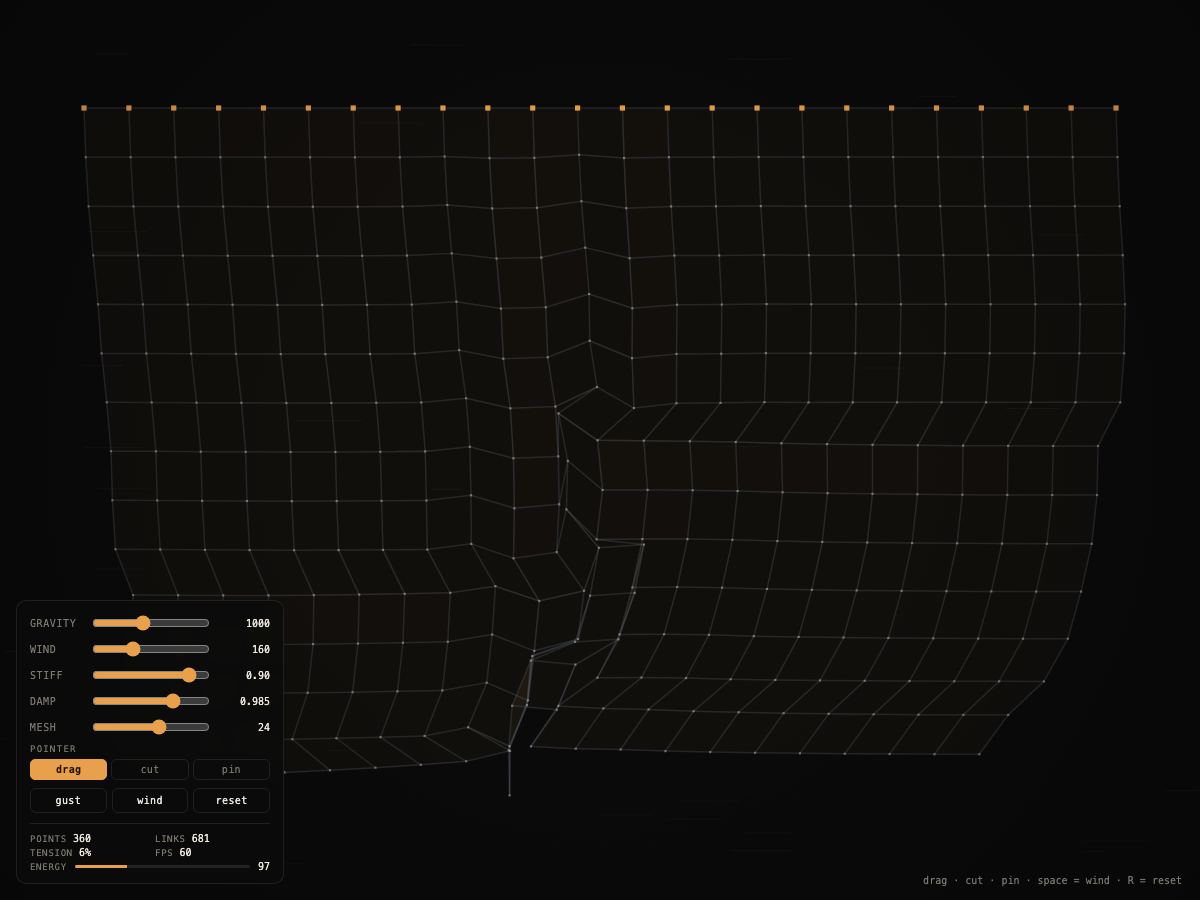
Task: Click the mesh value 24
Action: click(x=264, y=727)
